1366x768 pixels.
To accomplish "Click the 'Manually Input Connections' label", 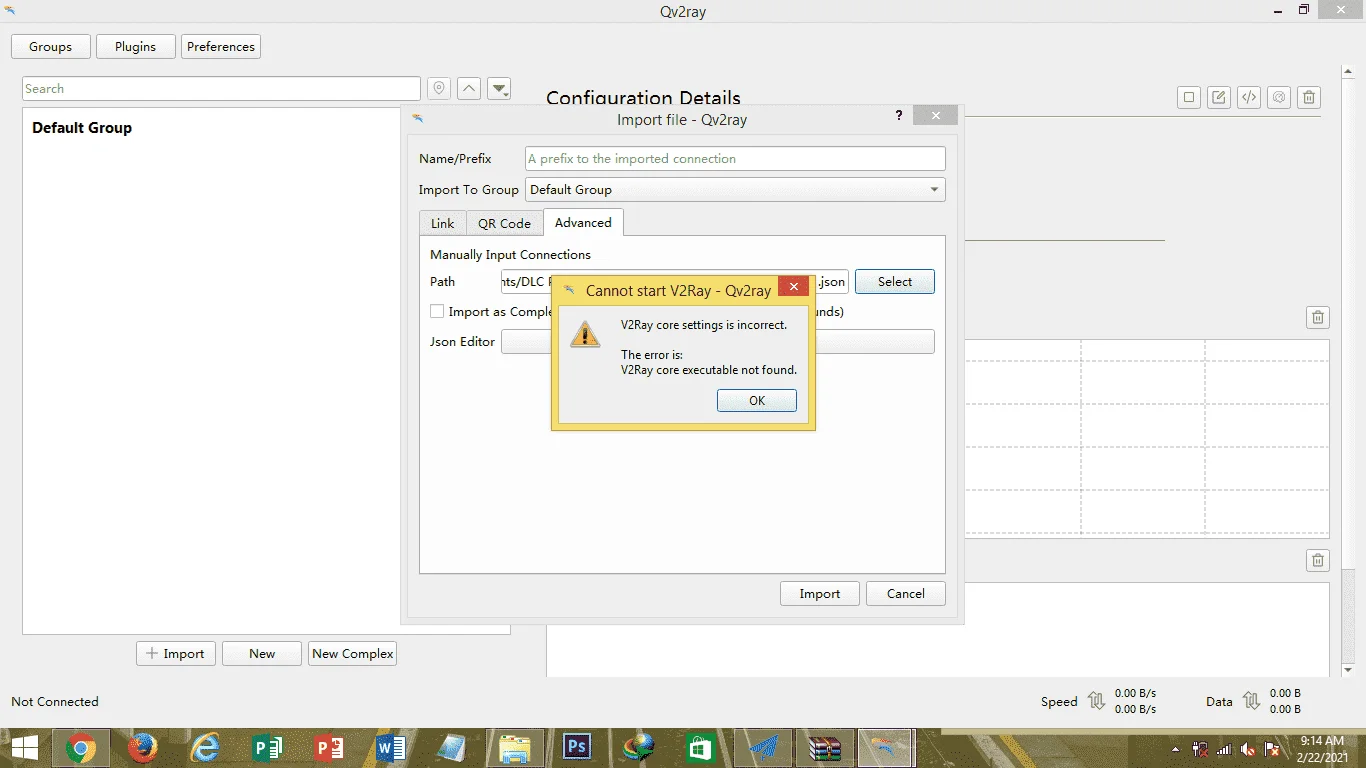I will click(510, 255).
